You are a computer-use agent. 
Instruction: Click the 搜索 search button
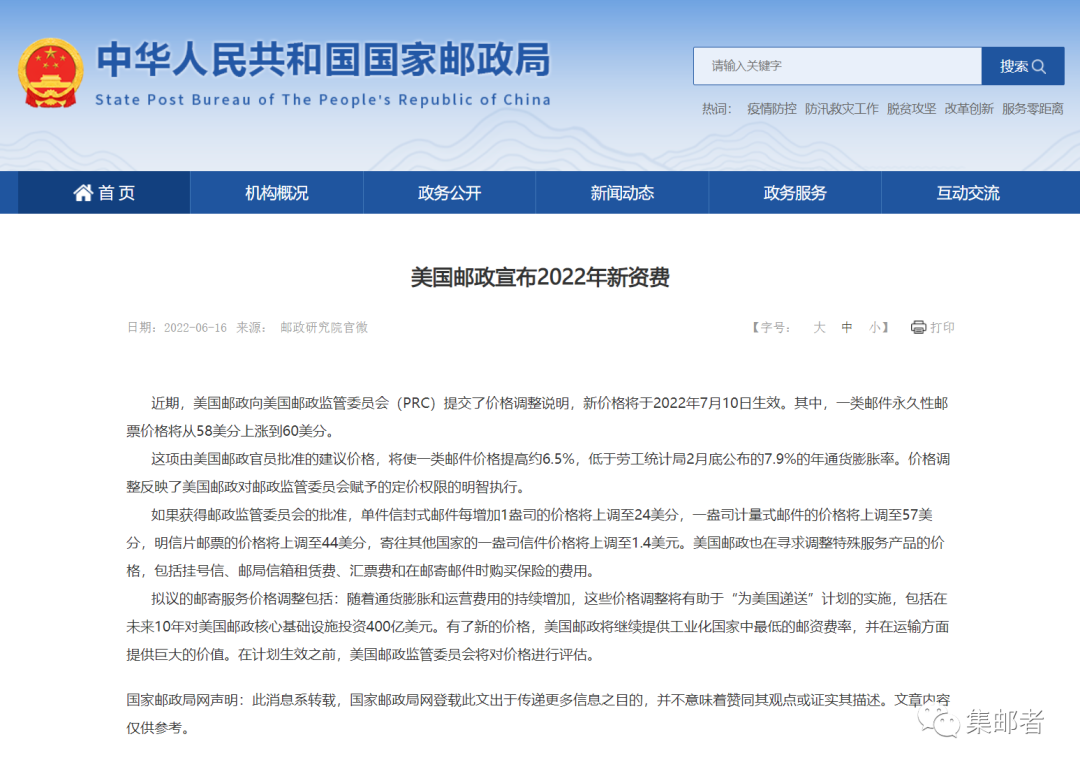(1023, 66)
